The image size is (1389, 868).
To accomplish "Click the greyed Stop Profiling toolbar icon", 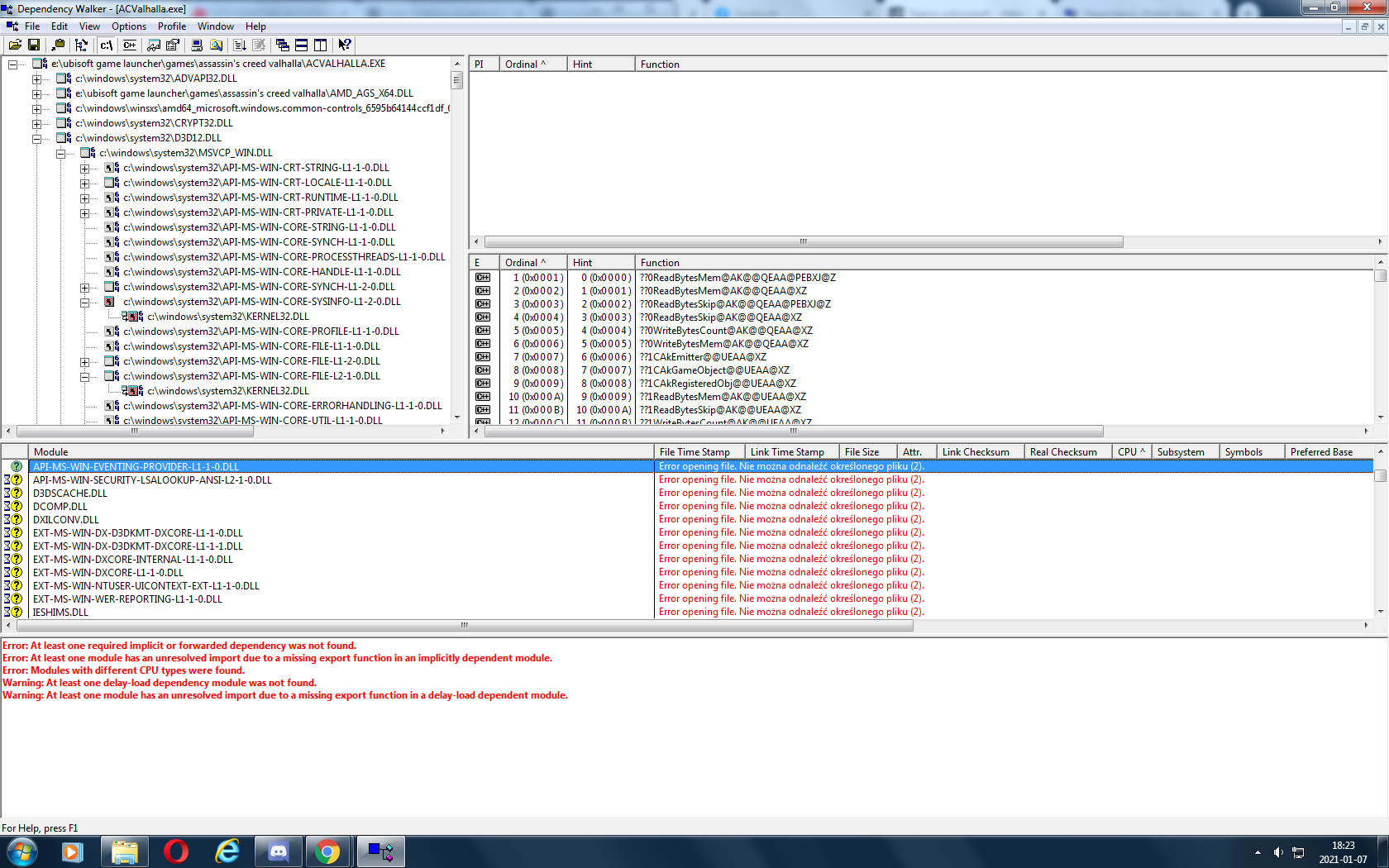I will coord(259,45).
